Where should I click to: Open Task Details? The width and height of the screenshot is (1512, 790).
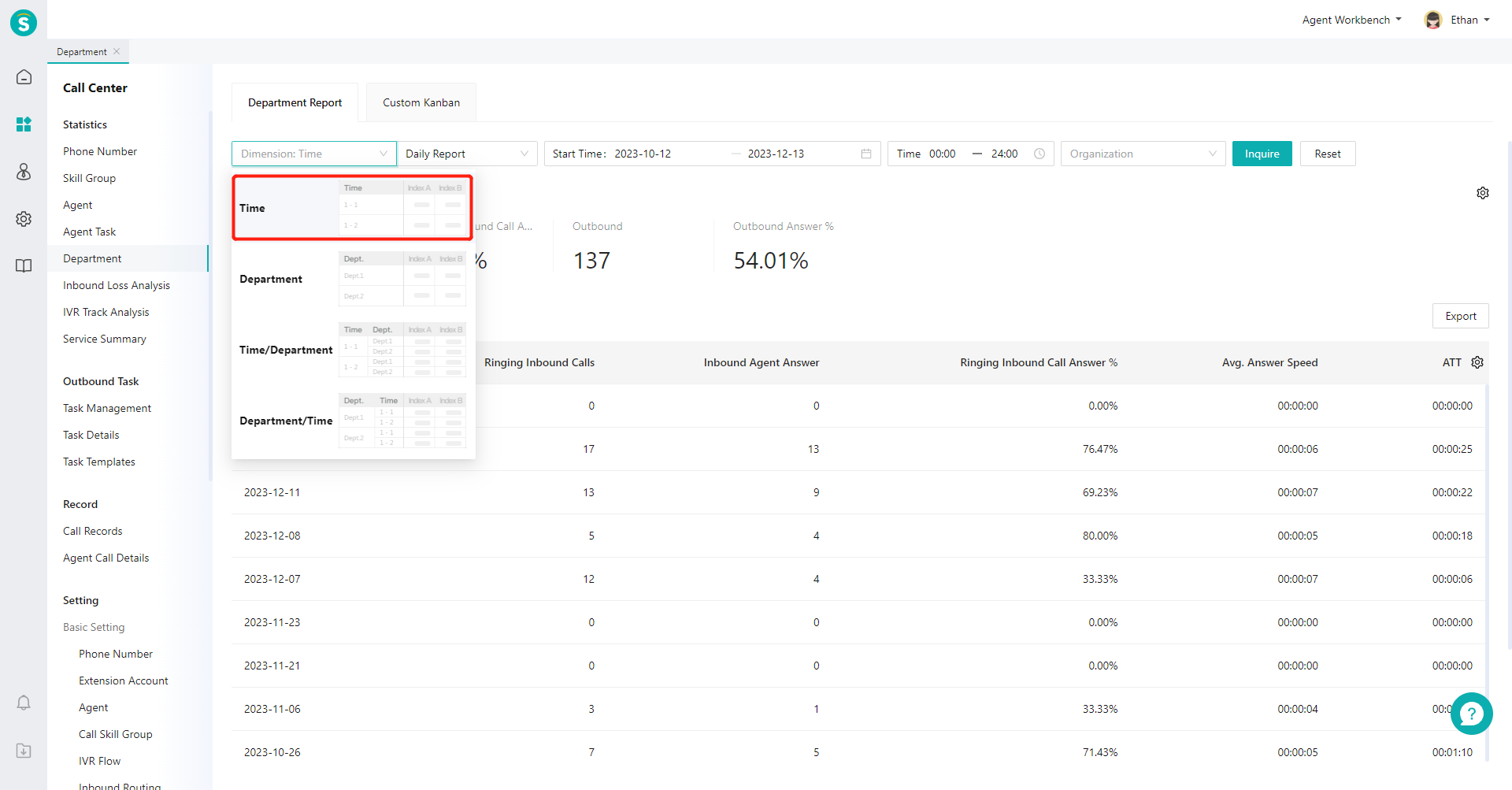91,435
